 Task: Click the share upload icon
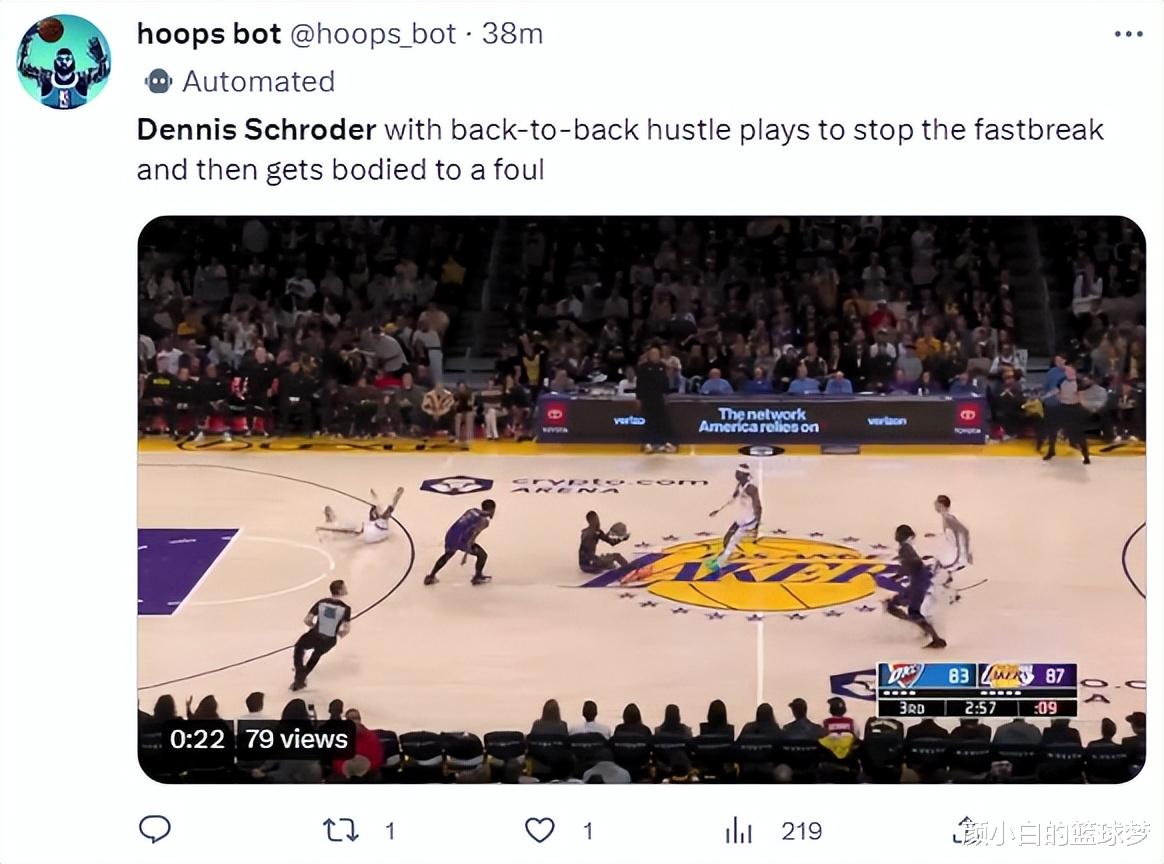(x=965, y=829)
